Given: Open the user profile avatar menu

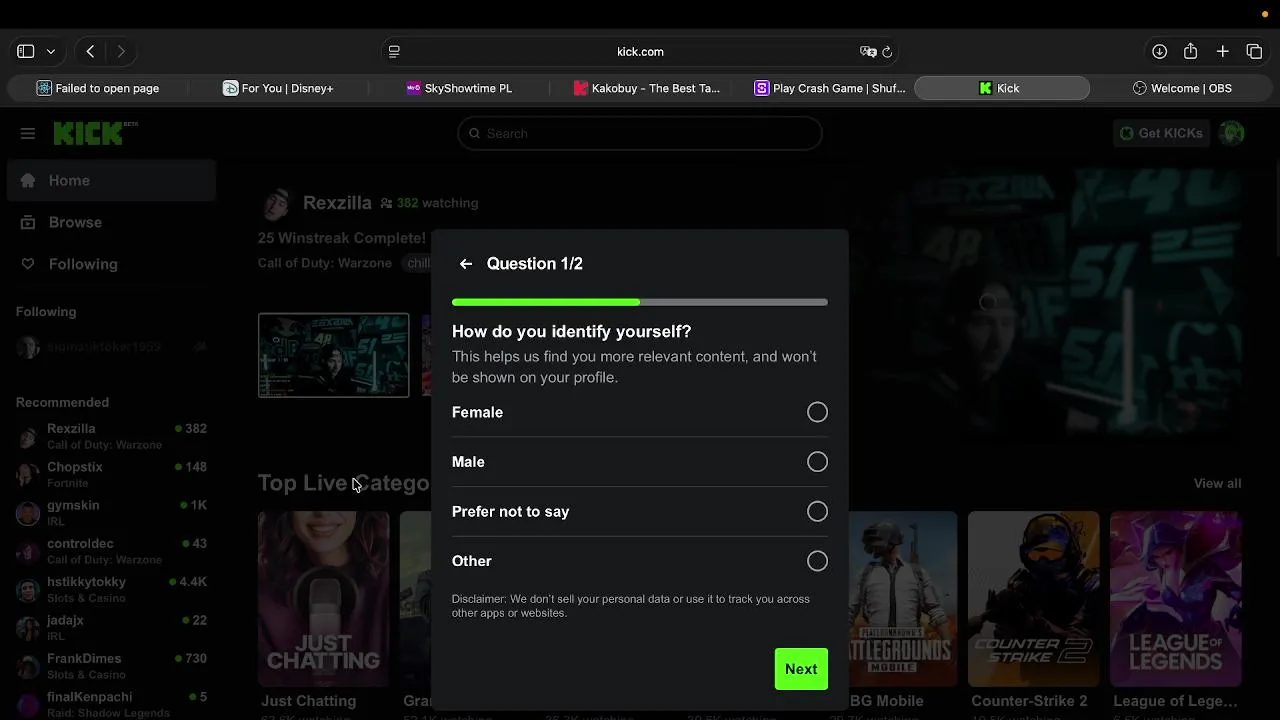Looking at the screenshot, I should (1232, 133).
